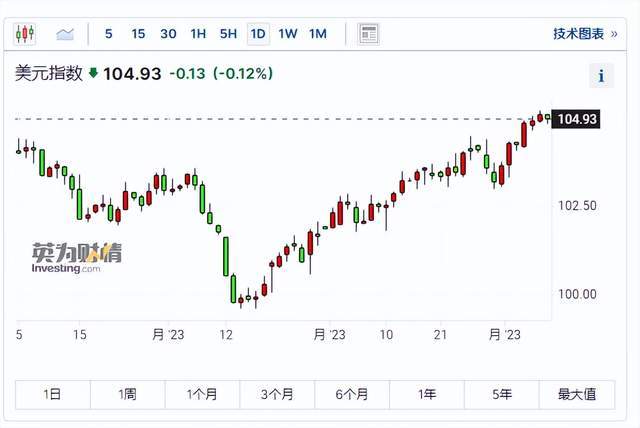640x428 pixels.
Task: Switch to the 3个月 range tab
Action: [277, 394]
